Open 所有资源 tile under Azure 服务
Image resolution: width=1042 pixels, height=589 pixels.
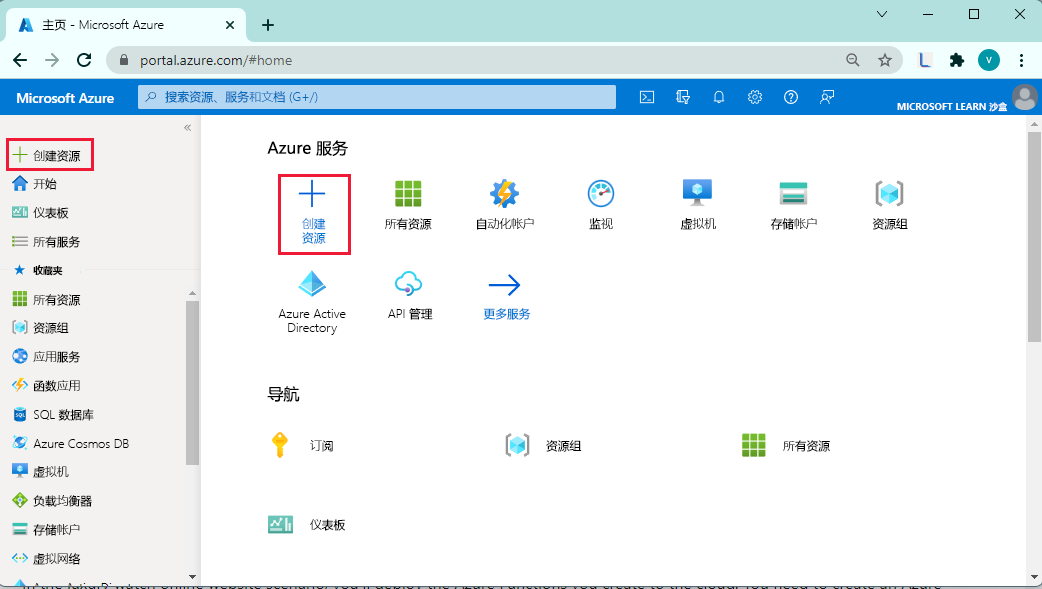point(408,205)
